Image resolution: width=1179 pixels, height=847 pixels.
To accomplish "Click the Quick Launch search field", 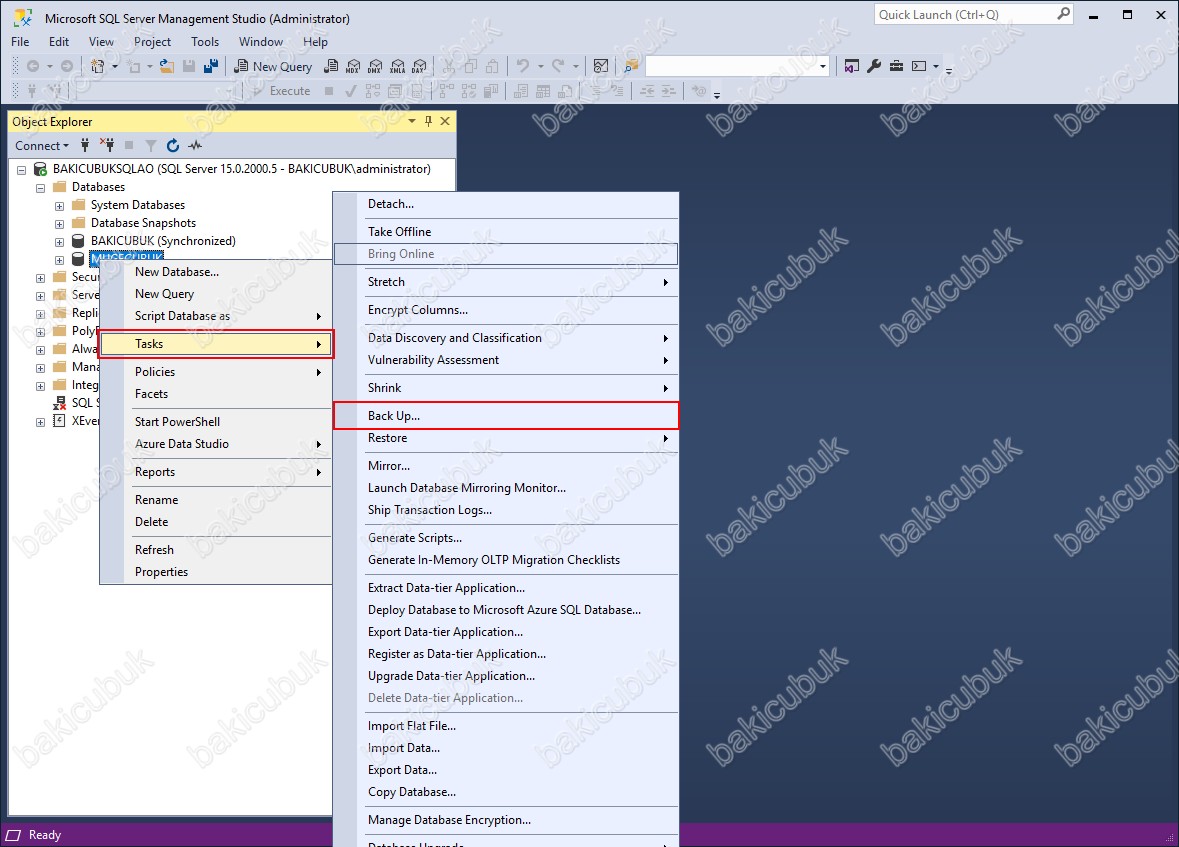I will [x=974, y=14].
